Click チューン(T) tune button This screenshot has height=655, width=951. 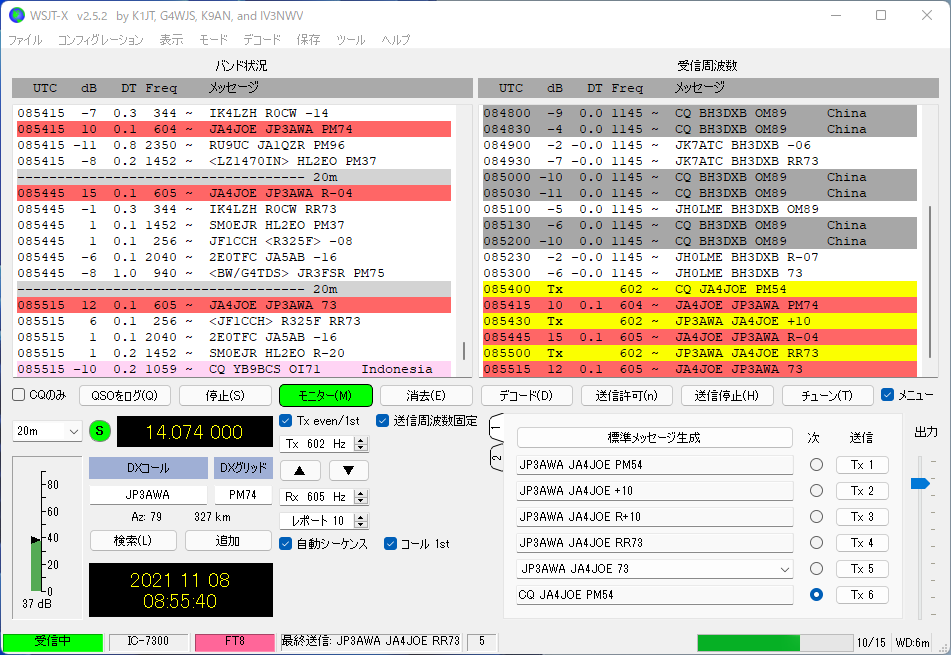coord(827,395)
